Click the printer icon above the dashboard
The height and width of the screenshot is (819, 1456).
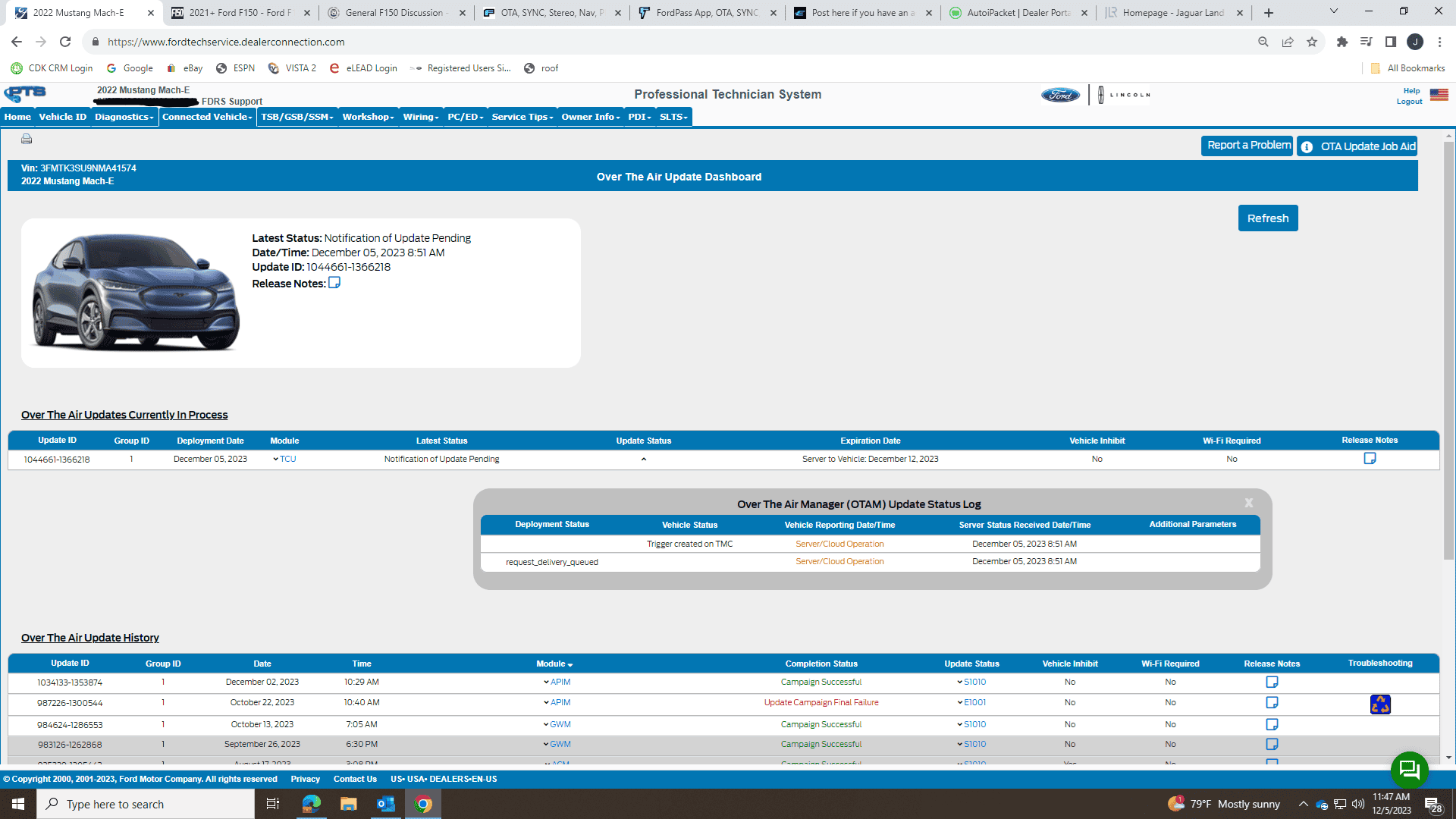pos(27,139)
